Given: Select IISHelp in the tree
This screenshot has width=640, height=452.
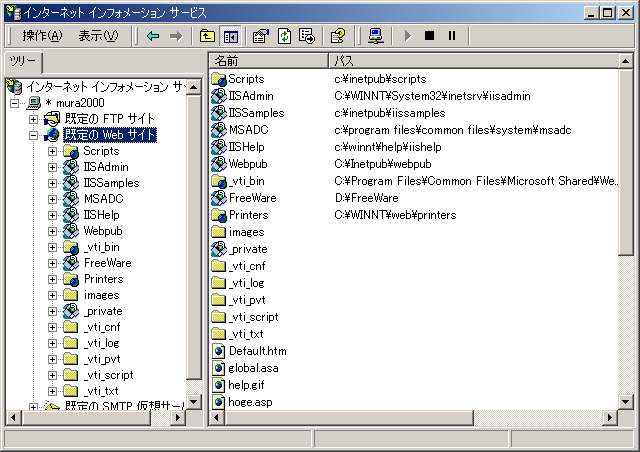Looking at the screenshot, I should tap(101, 215).
